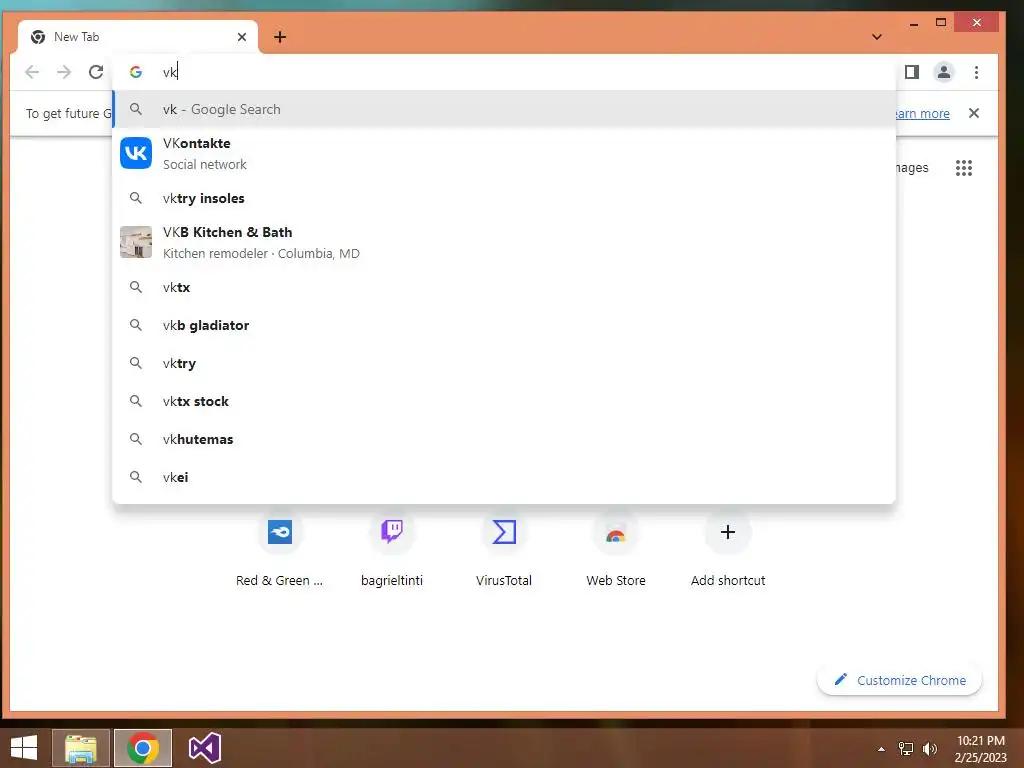1024x768 pixels.
Task: Open the Red & Green shortcut
Action: [x=280, y=550]
